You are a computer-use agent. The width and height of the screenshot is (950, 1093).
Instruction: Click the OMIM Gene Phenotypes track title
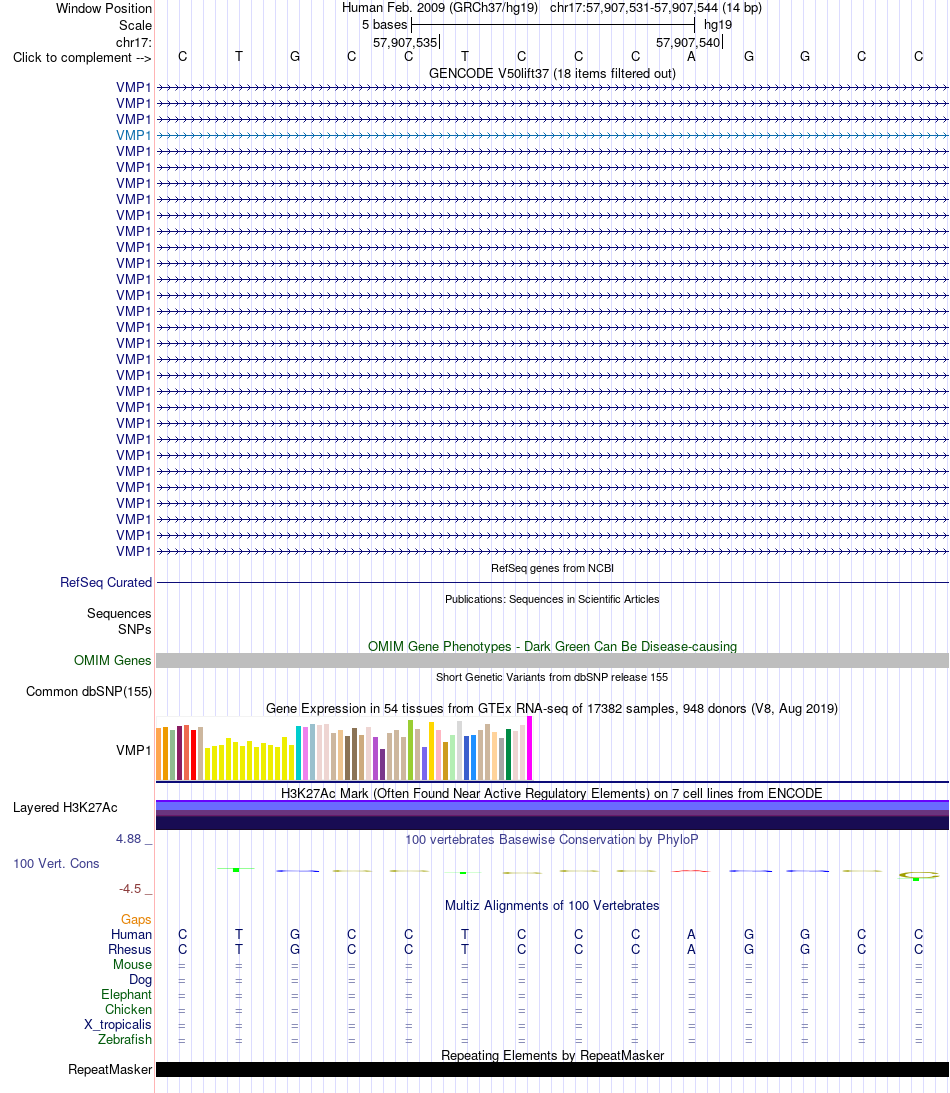[552, 646]
